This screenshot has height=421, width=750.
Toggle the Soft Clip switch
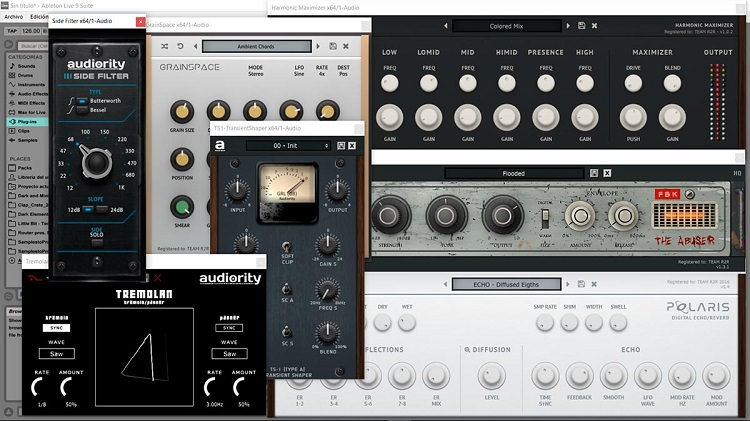tap(286, 246)
